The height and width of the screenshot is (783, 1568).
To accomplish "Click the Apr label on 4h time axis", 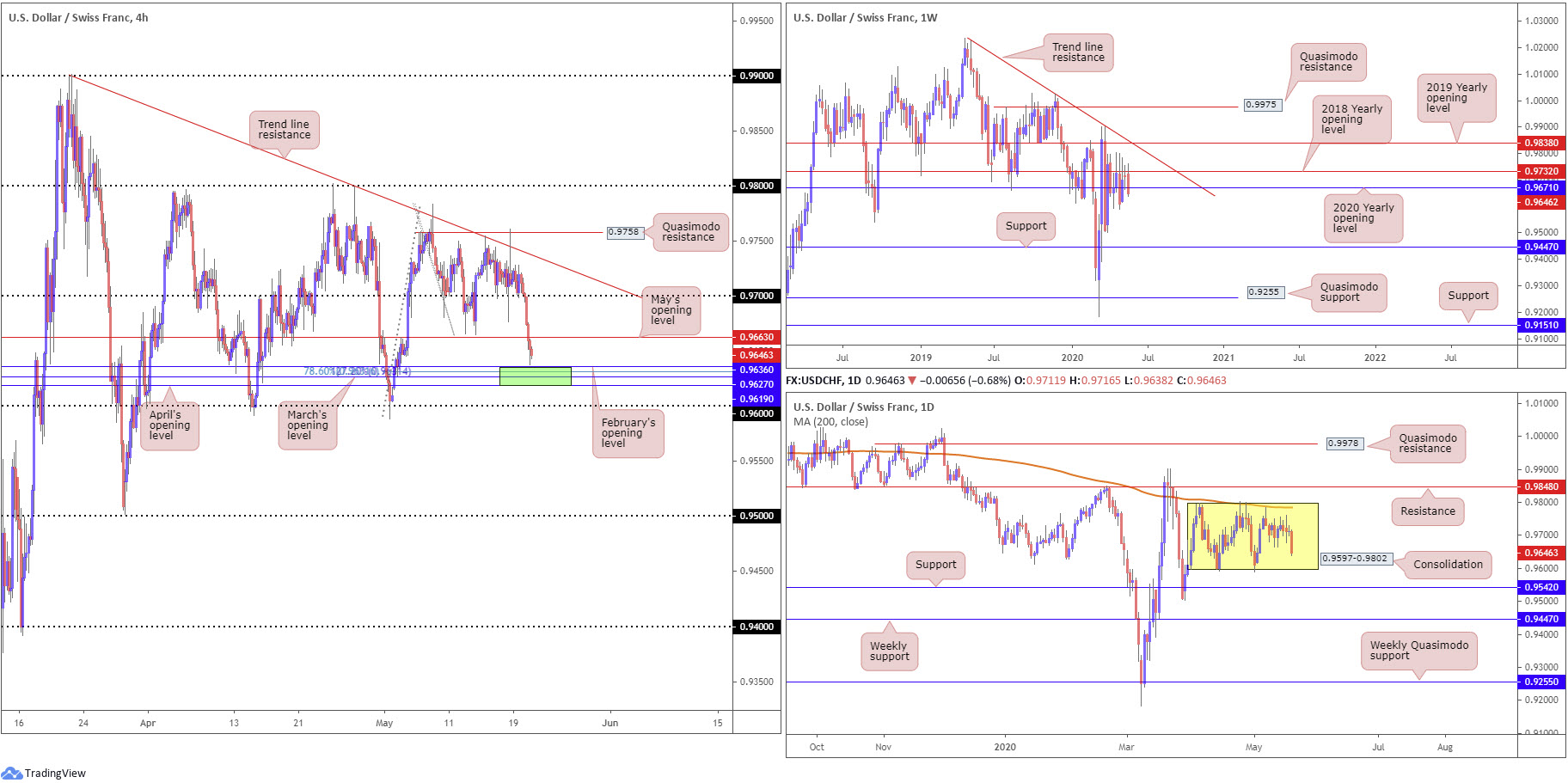I will [x=148, y=723].
